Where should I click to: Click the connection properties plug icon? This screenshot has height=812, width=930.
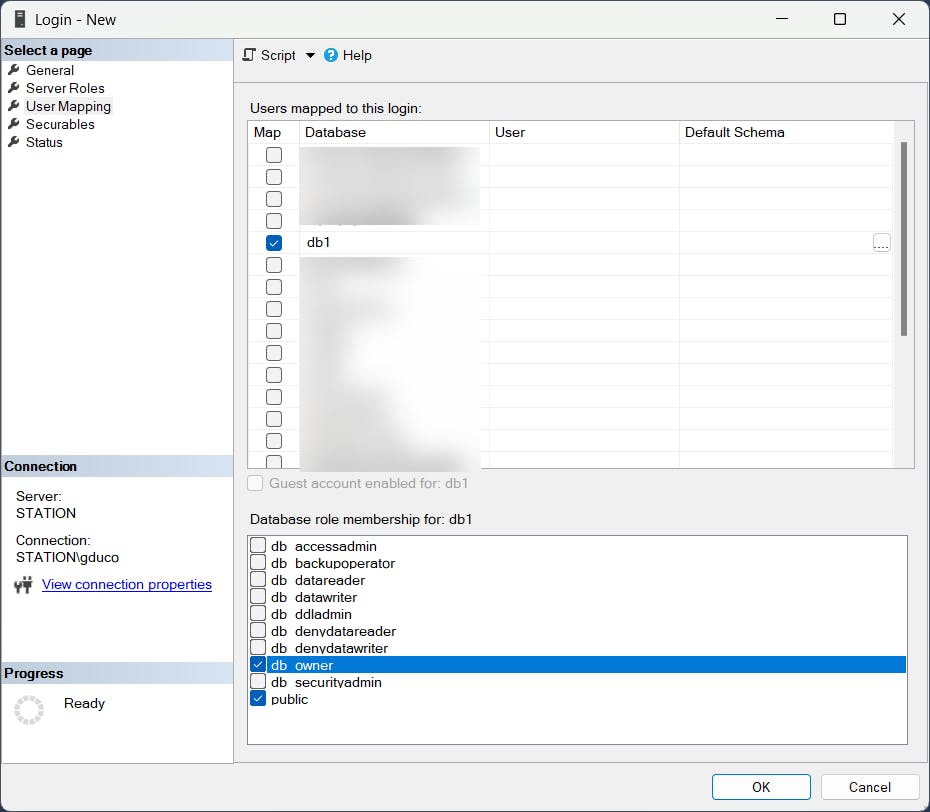(x=23, y=585)
